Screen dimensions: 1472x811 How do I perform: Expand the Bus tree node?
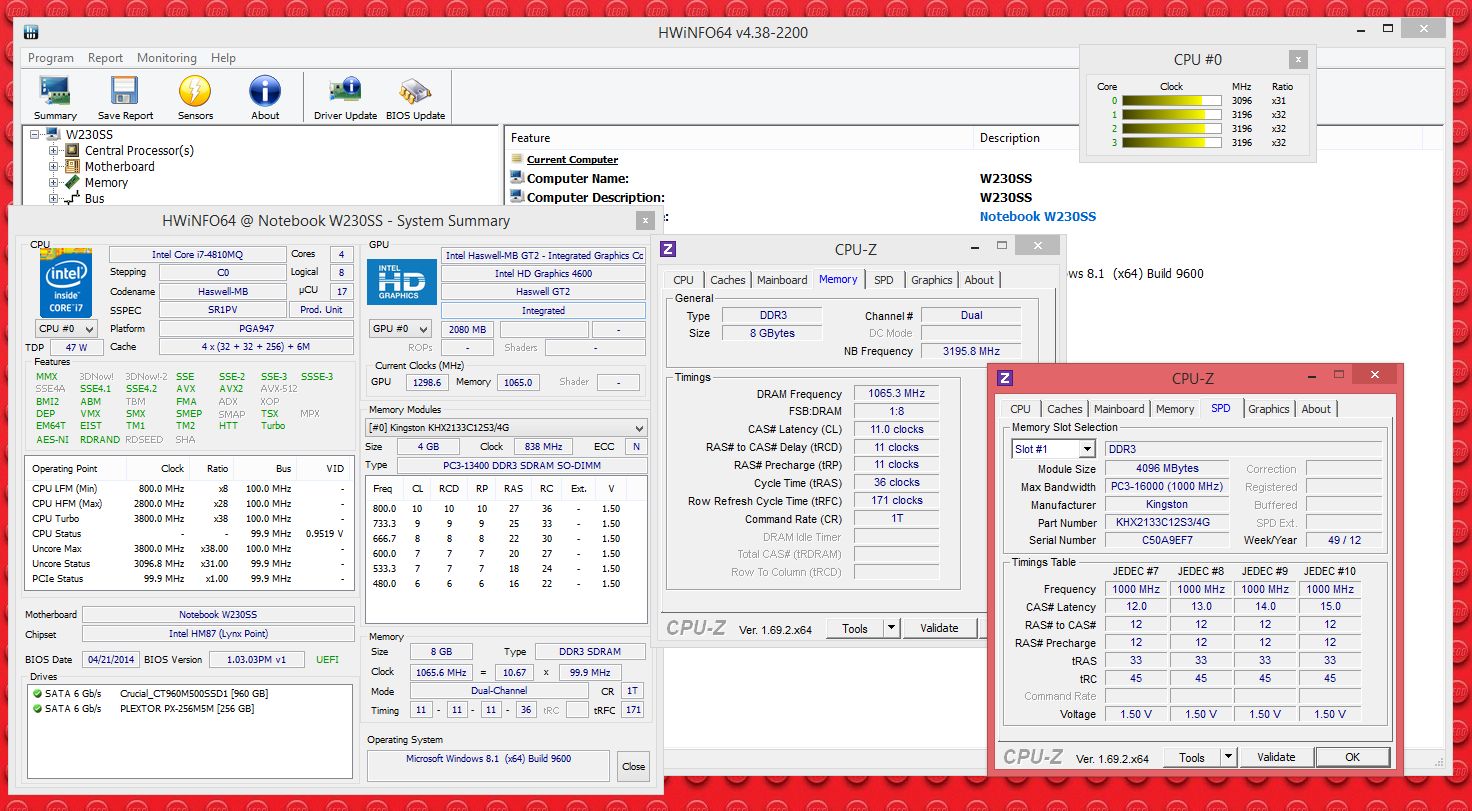coord(54,199)
